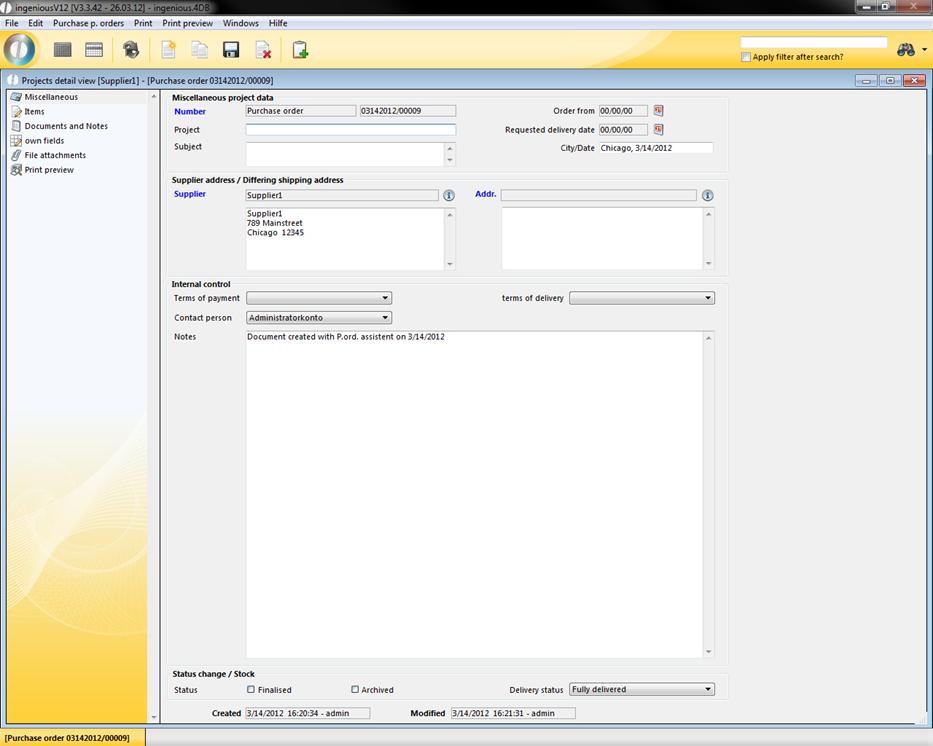Check the Finalised checkbox
933x746 pixels.
click(251, 689)
